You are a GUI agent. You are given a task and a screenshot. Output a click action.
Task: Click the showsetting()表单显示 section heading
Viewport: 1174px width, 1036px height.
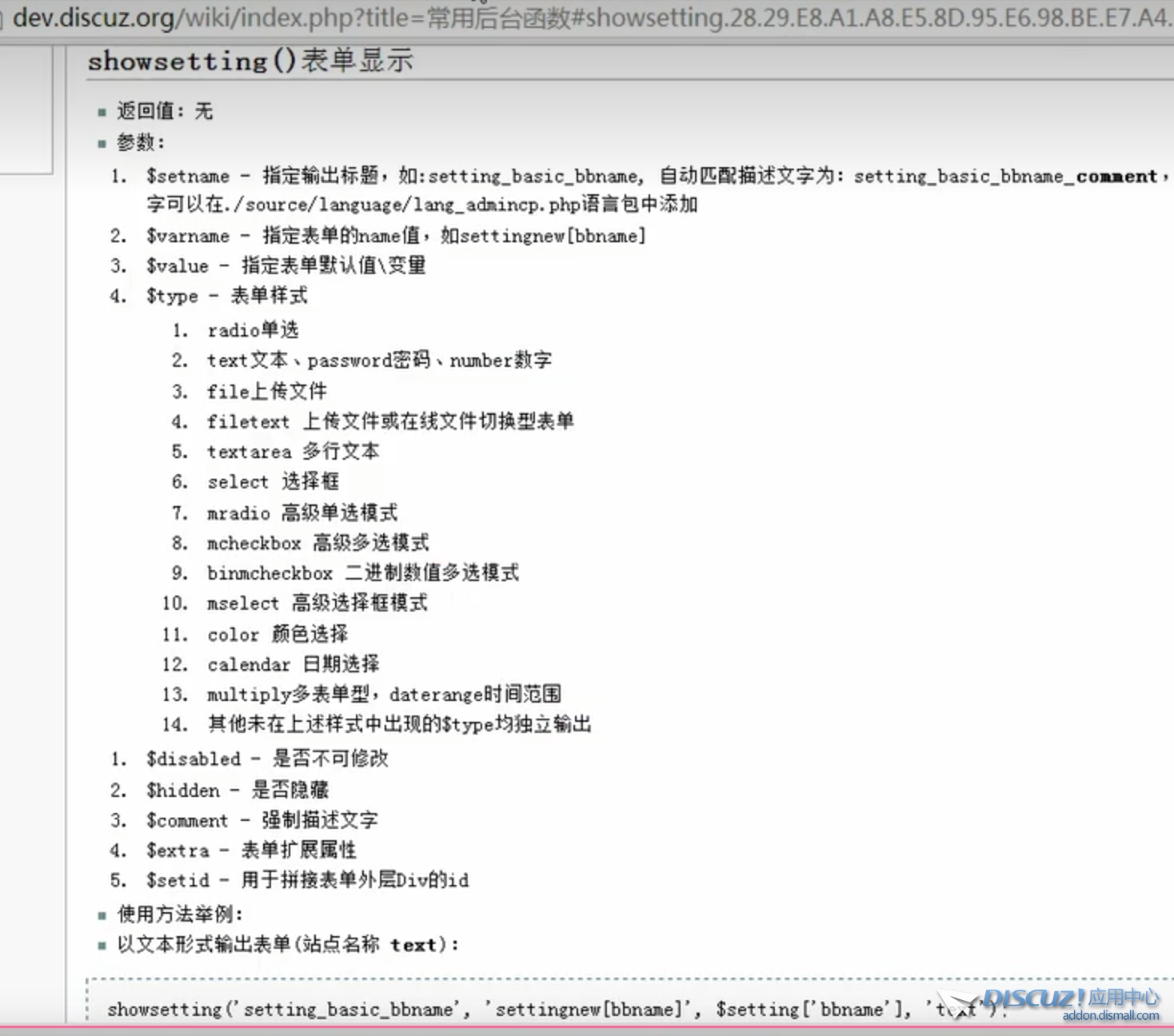(250, 60)
